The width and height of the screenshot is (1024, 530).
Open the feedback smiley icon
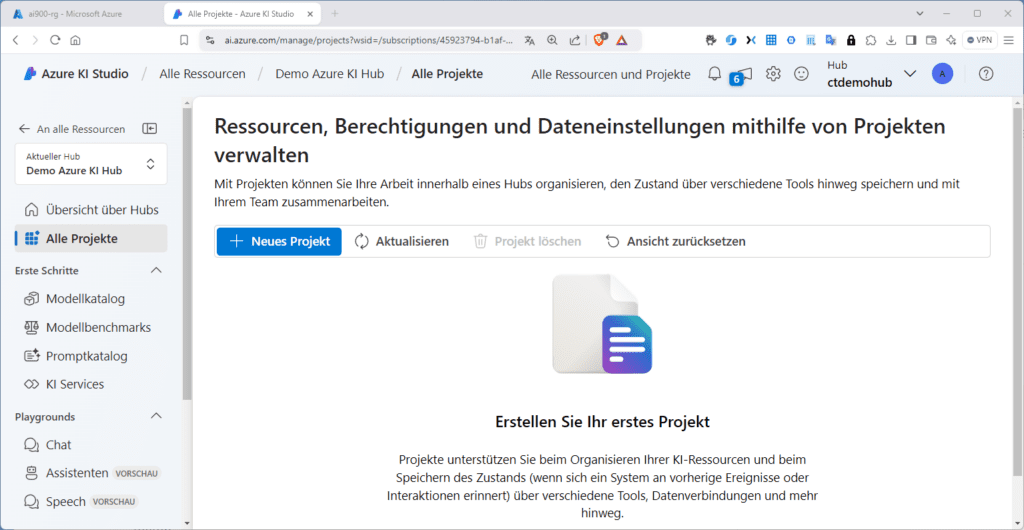point(801,74)
